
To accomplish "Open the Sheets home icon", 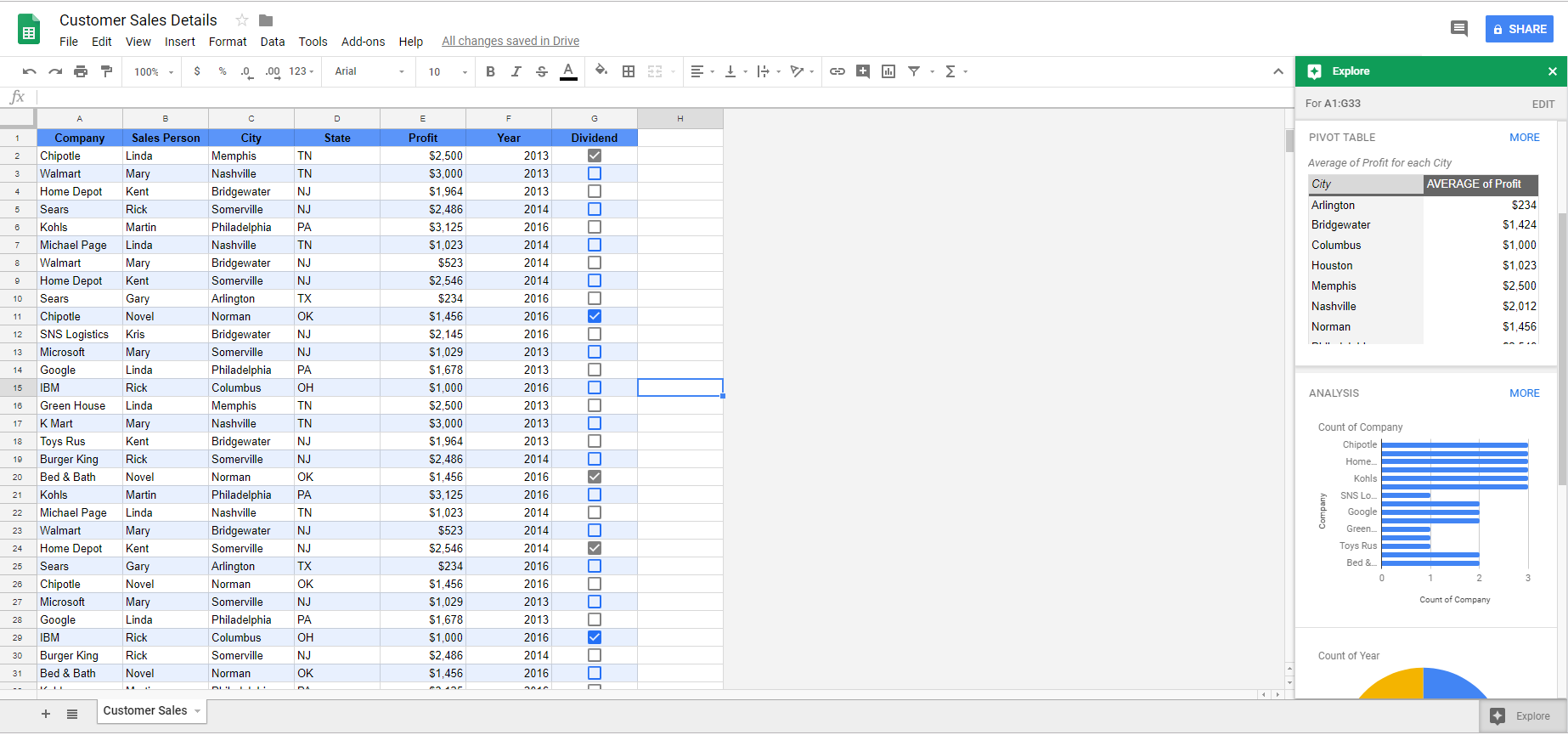I will coord(29,29).
